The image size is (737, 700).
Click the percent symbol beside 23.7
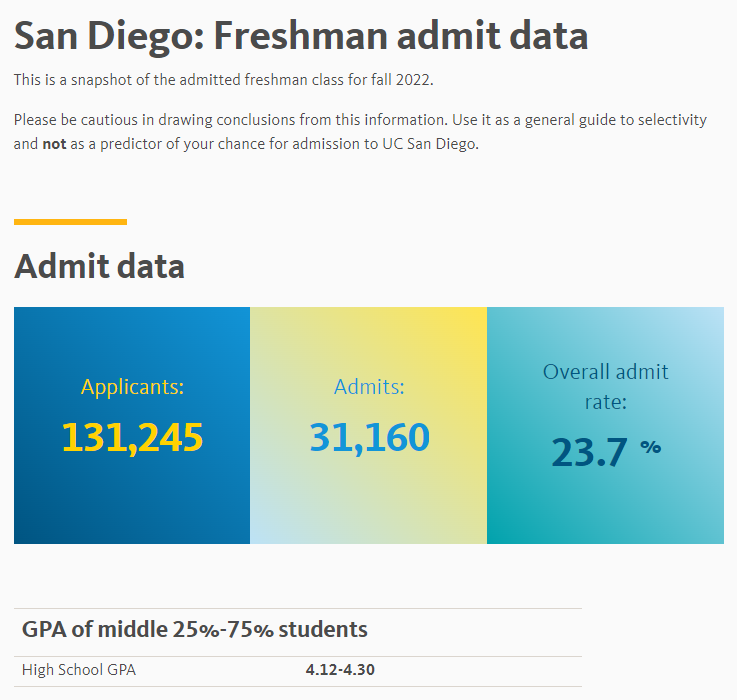tap(651, 447)
